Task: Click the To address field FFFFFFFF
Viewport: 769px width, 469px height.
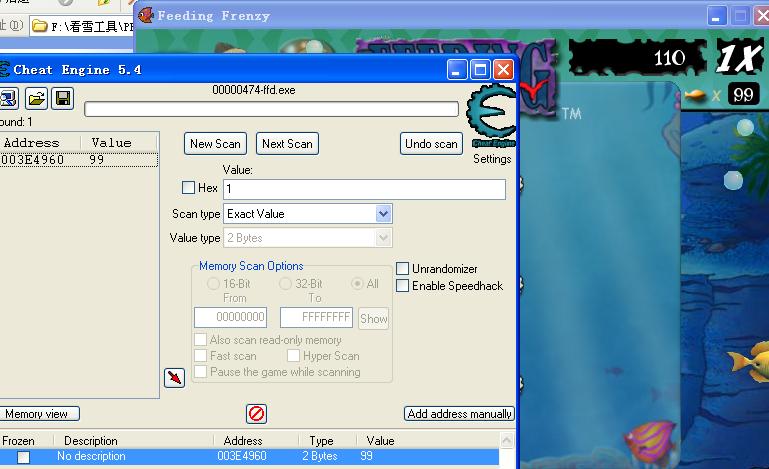Action: (316, 317)
